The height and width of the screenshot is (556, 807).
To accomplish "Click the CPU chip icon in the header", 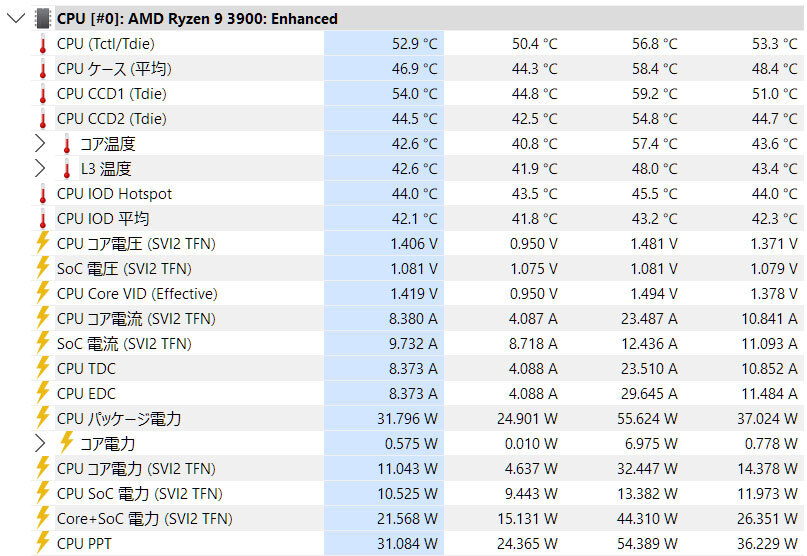I will [x=43, y=19].
